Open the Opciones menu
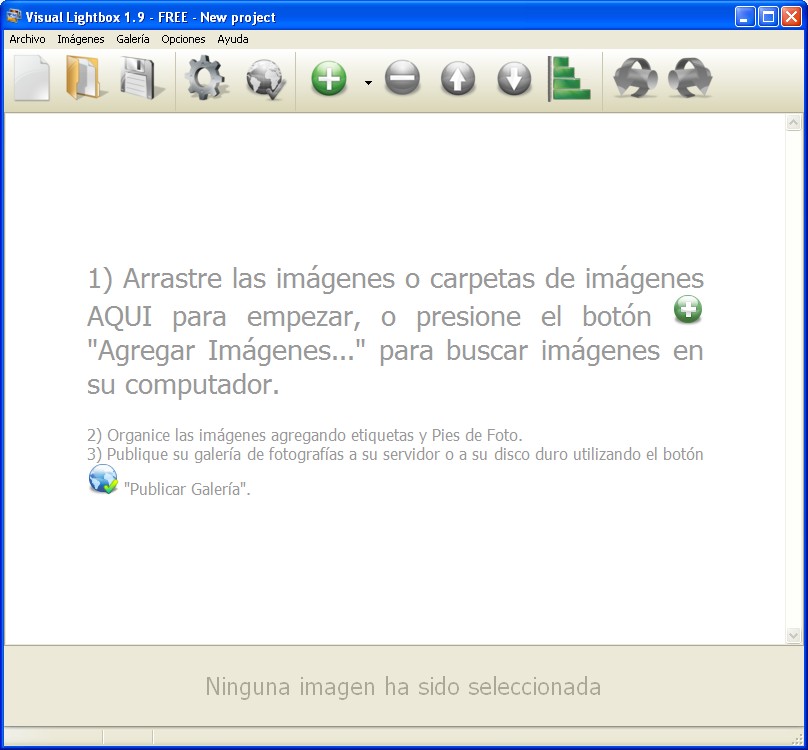Viewport: 808px width, 750px height. [183, 39]
